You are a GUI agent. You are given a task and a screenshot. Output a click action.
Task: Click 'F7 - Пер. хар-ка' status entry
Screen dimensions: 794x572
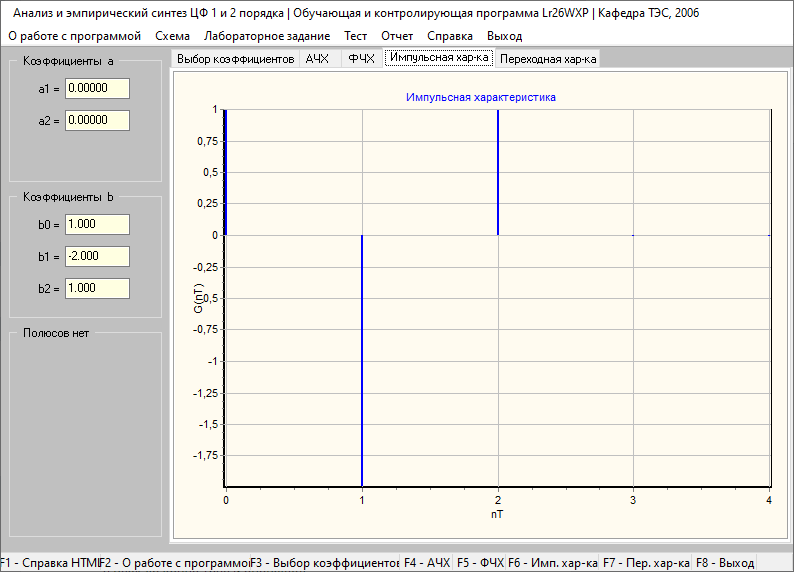tap(646, 563)
